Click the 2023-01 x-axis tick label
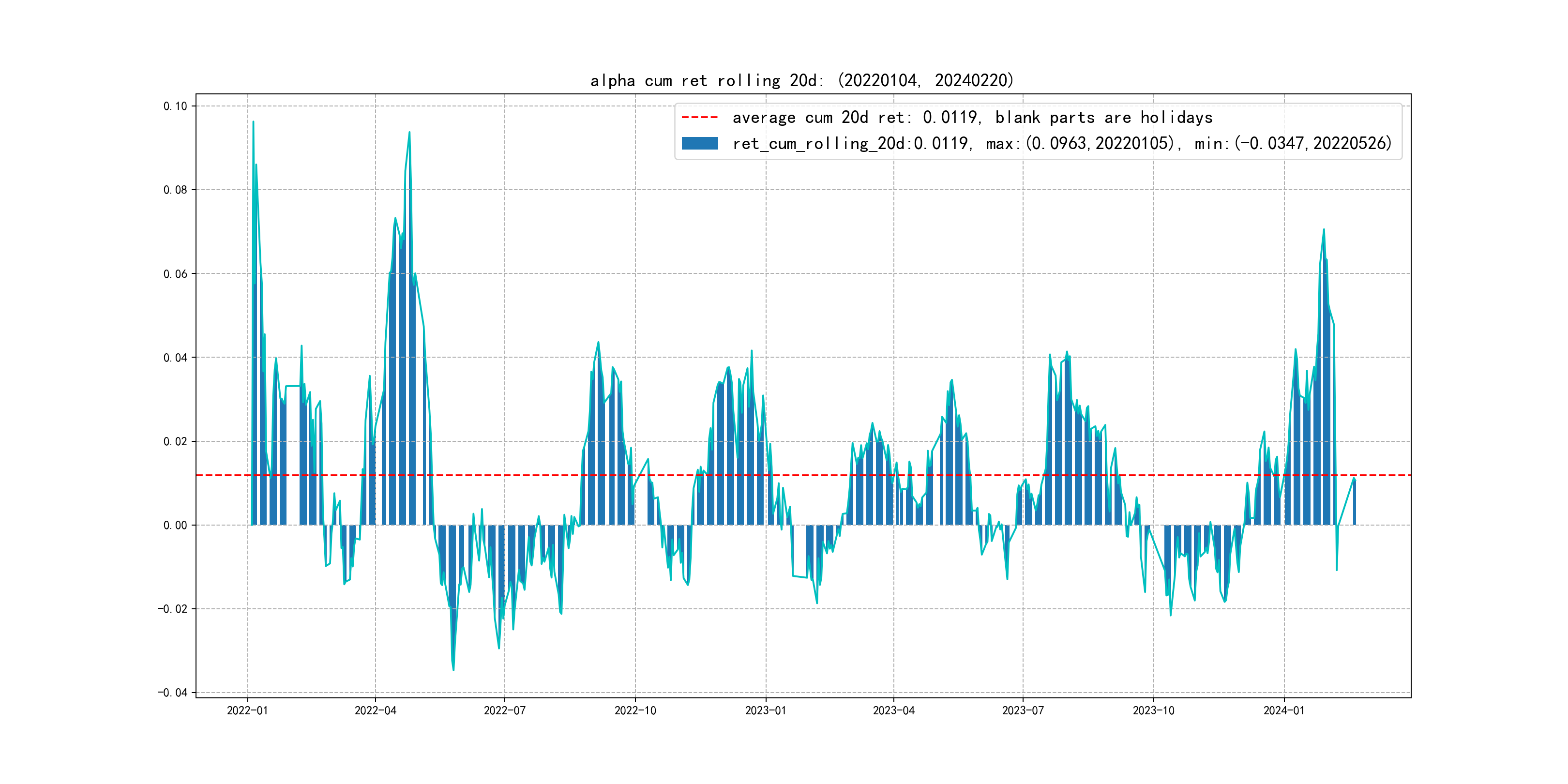The height and width of the screenshot is (784, 1568). [x=766, y=710]
